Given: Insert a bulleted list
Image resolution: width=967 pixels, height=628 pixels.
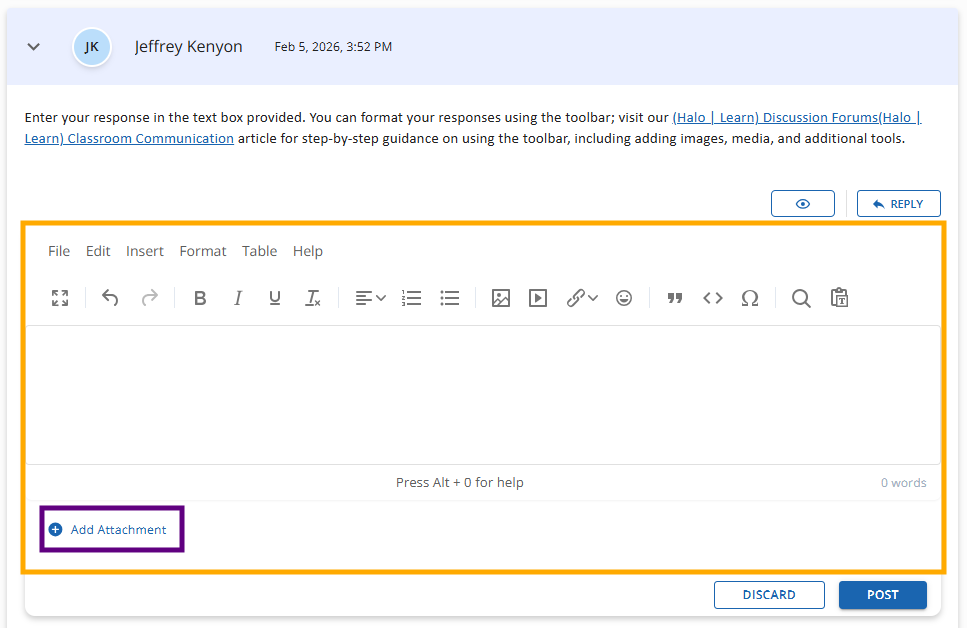Looking at the screenshot, I should pyautogui.click(x=449, y=298).
